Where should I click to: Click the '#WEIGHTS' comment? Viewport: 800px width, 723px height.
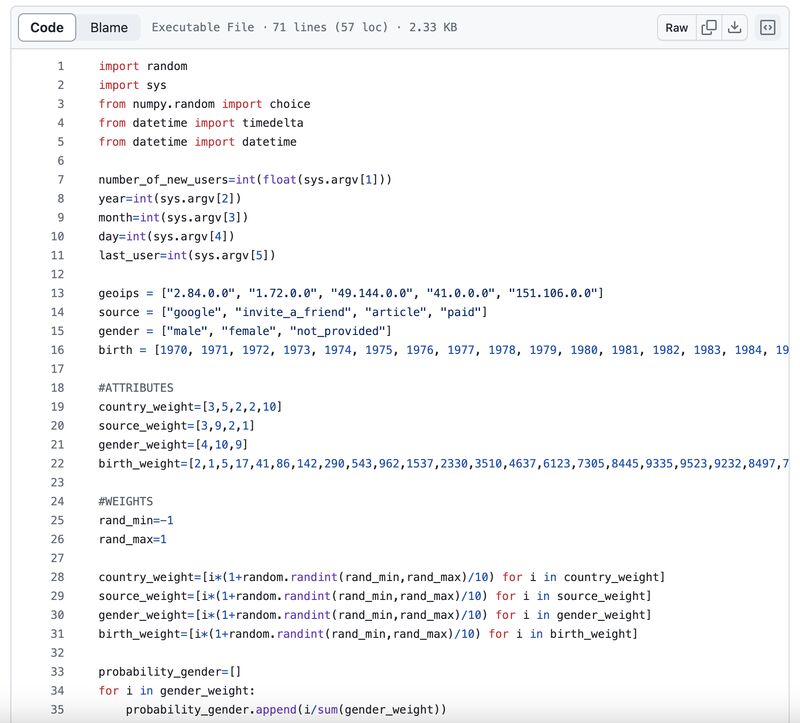pyautogui.click(x=126, y=502)
